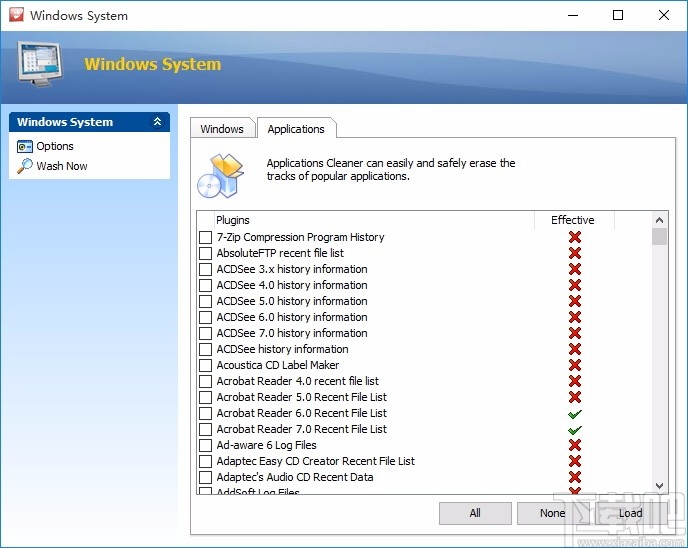Screen dimensions: 688x548
Task: Select the Applications tab
Action: pos(296,129)
